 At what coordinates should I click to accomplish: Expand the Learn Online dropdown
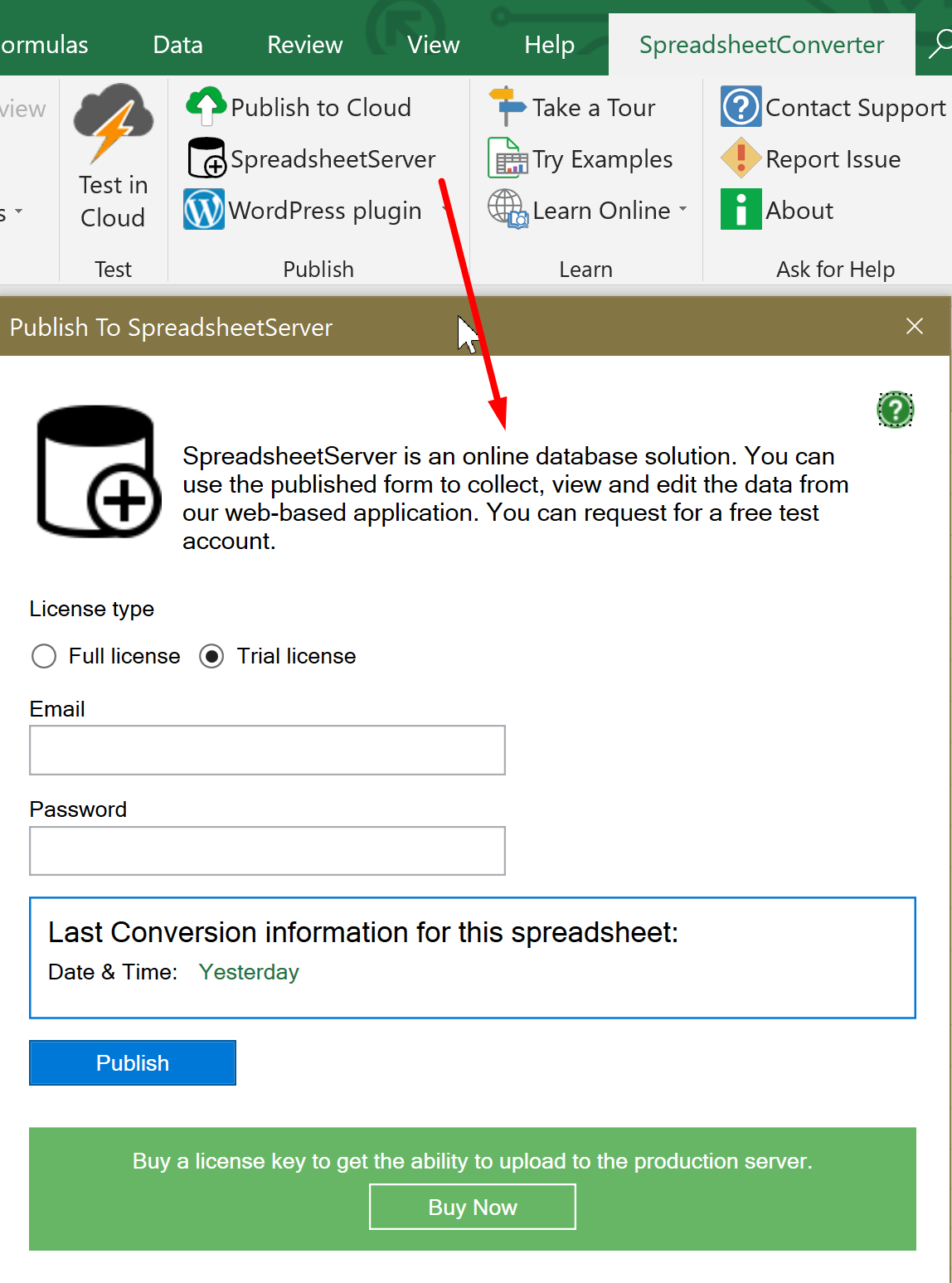[682, 210]
